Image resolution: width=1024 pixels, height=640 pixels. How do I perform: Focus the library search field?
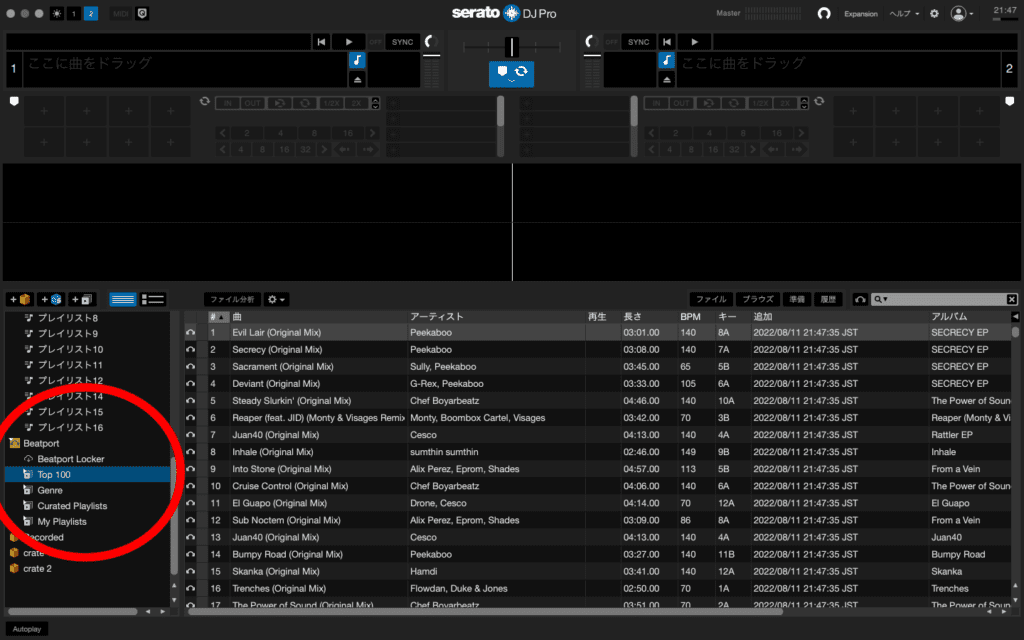(x=946, y=299)
